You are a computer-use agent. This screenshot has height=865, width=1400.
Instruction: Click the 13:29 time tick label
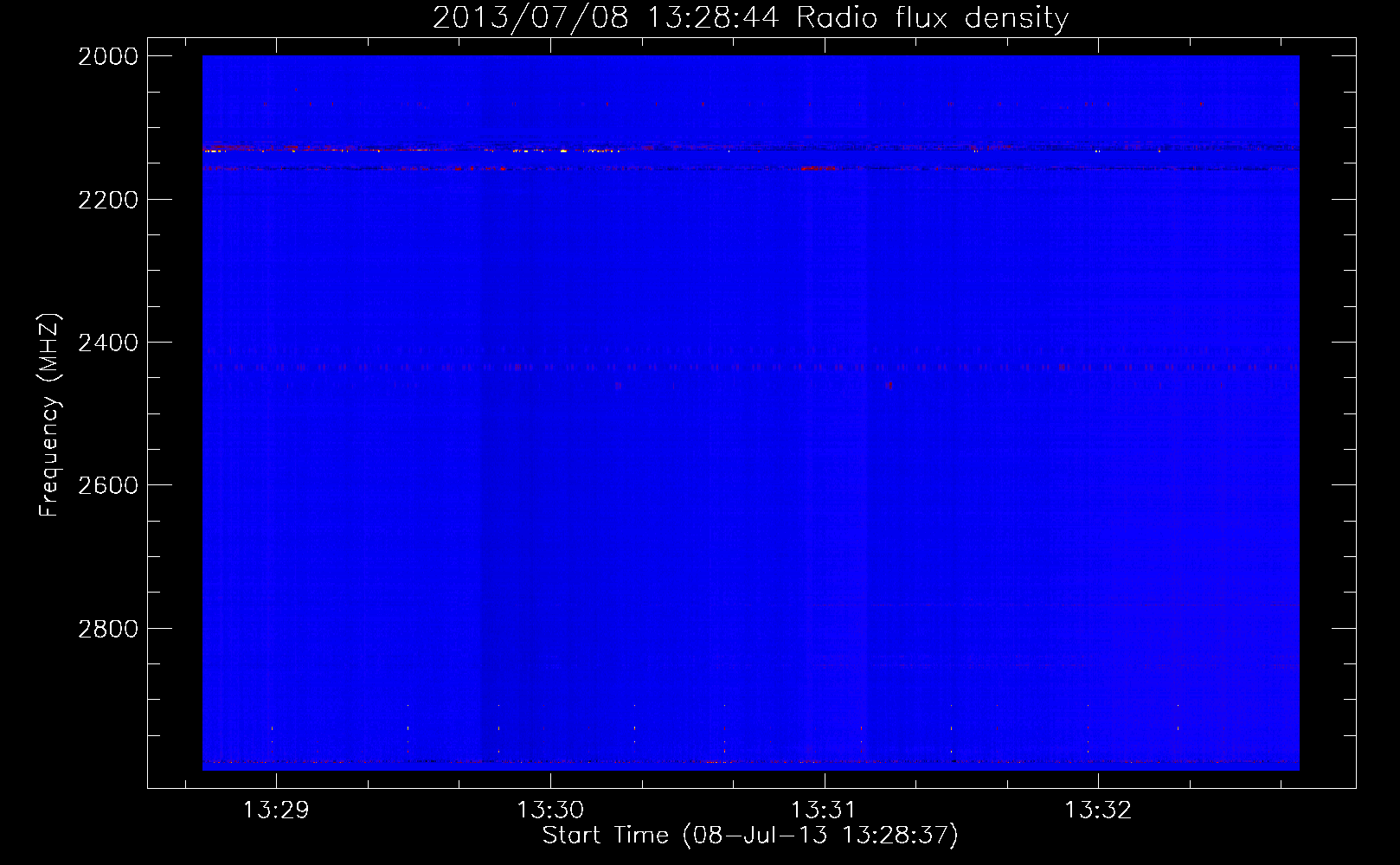[276, 811]
